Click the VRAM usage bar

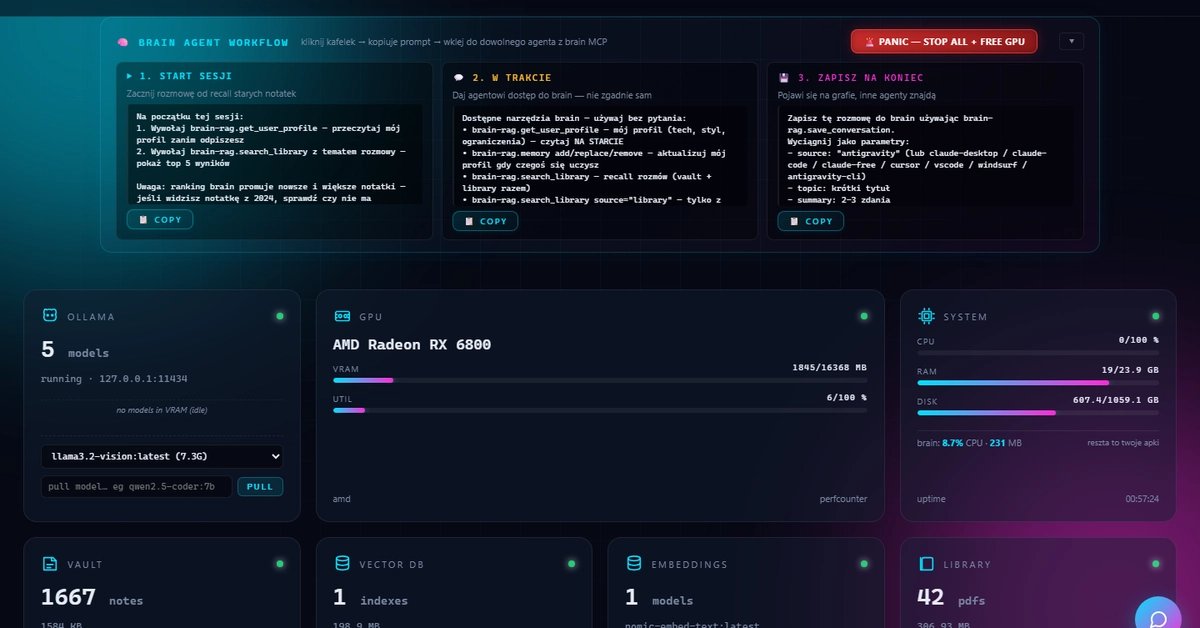[600, 380]
